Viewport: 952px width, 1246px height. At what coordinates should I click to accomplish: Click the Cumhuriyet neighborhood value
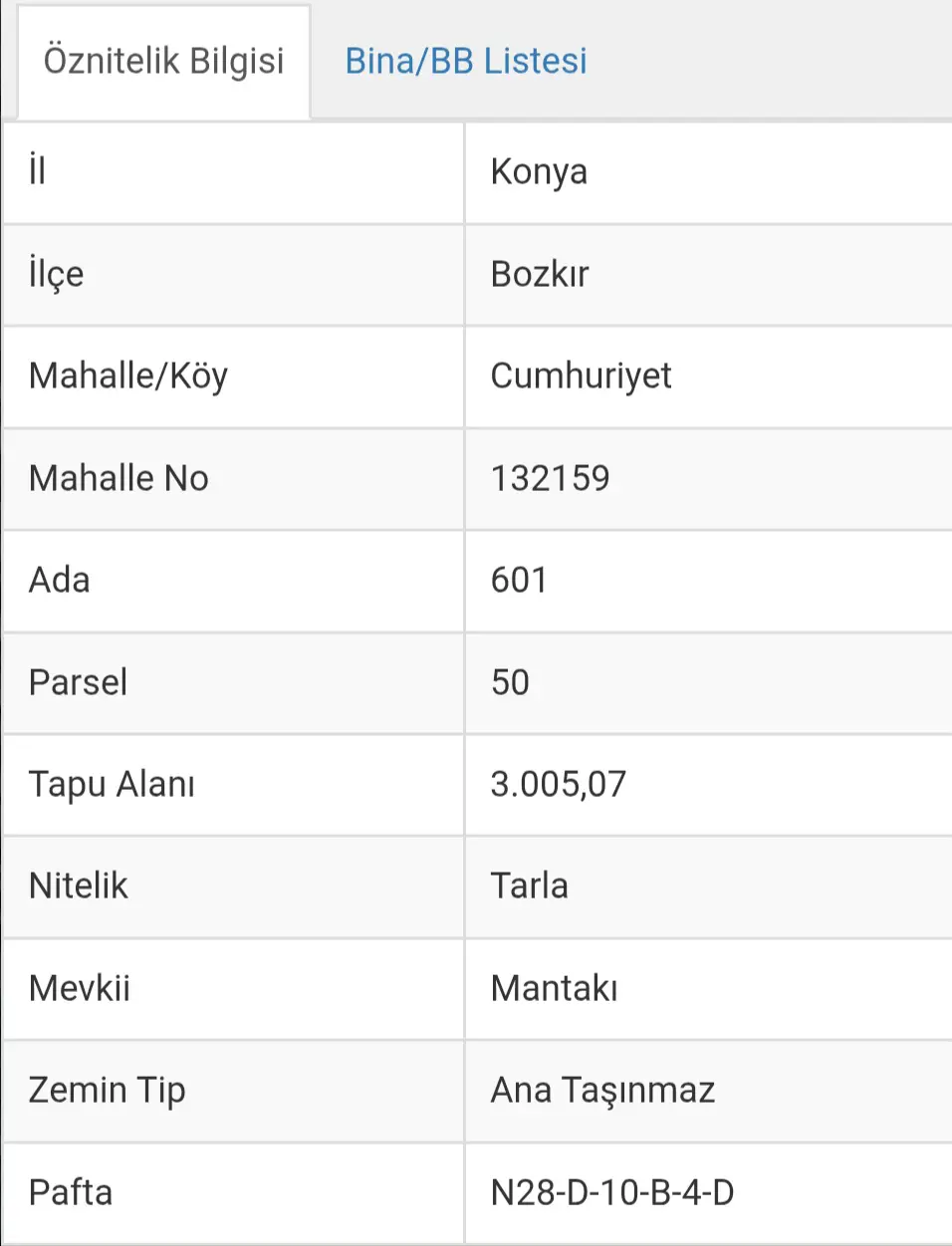pyautogui.click(x=581, y=376)
